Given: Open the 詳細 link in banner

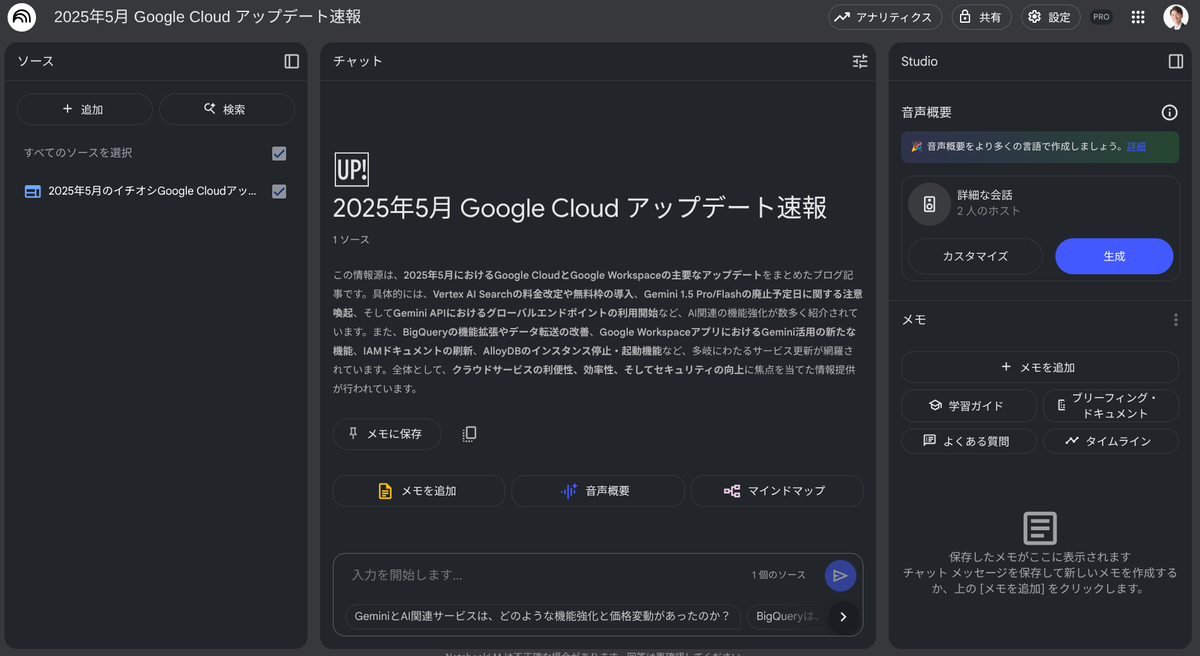Looking at the screenshot, I should pyautogui.click(x=1136, y=146).
